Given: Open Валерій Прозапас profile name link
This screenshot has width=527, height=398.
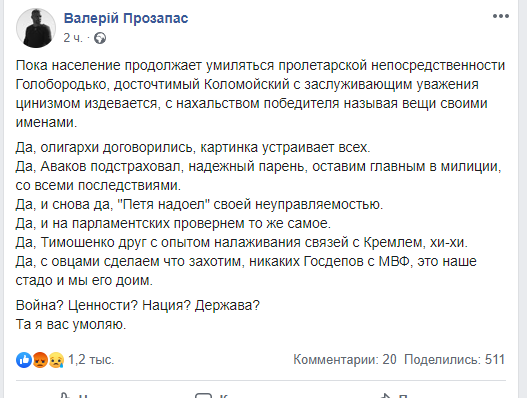Looking at the screenshot, I should point(126,18).
